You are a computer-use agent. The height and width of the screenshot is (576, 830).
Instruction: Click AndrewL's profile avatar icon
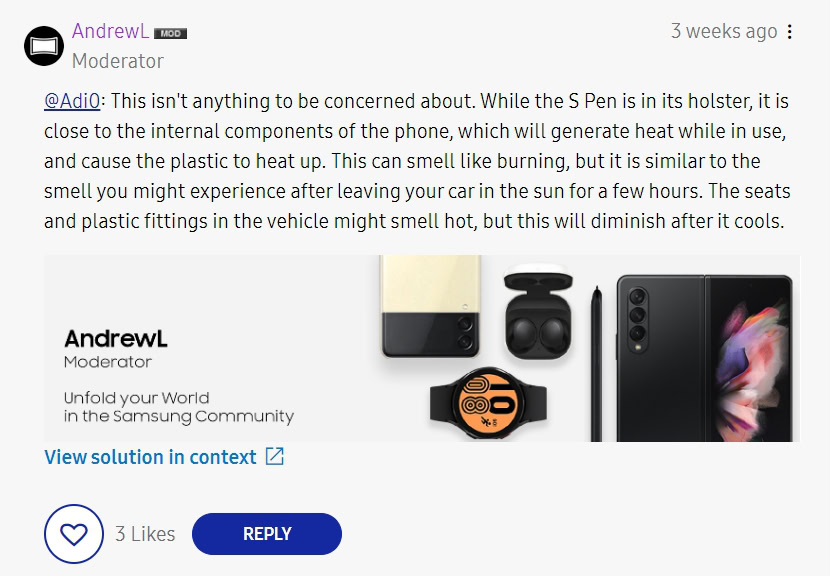[44, 46]
